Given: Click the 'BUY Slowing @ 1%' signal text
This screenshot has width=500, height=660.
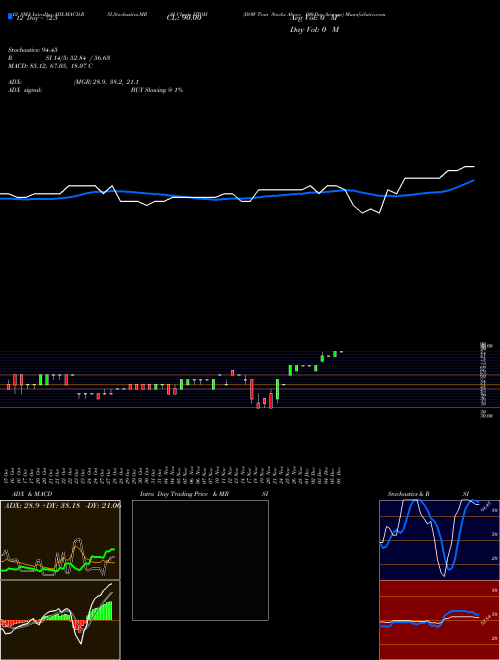Looking at the screenshot, I should point(157,90).
